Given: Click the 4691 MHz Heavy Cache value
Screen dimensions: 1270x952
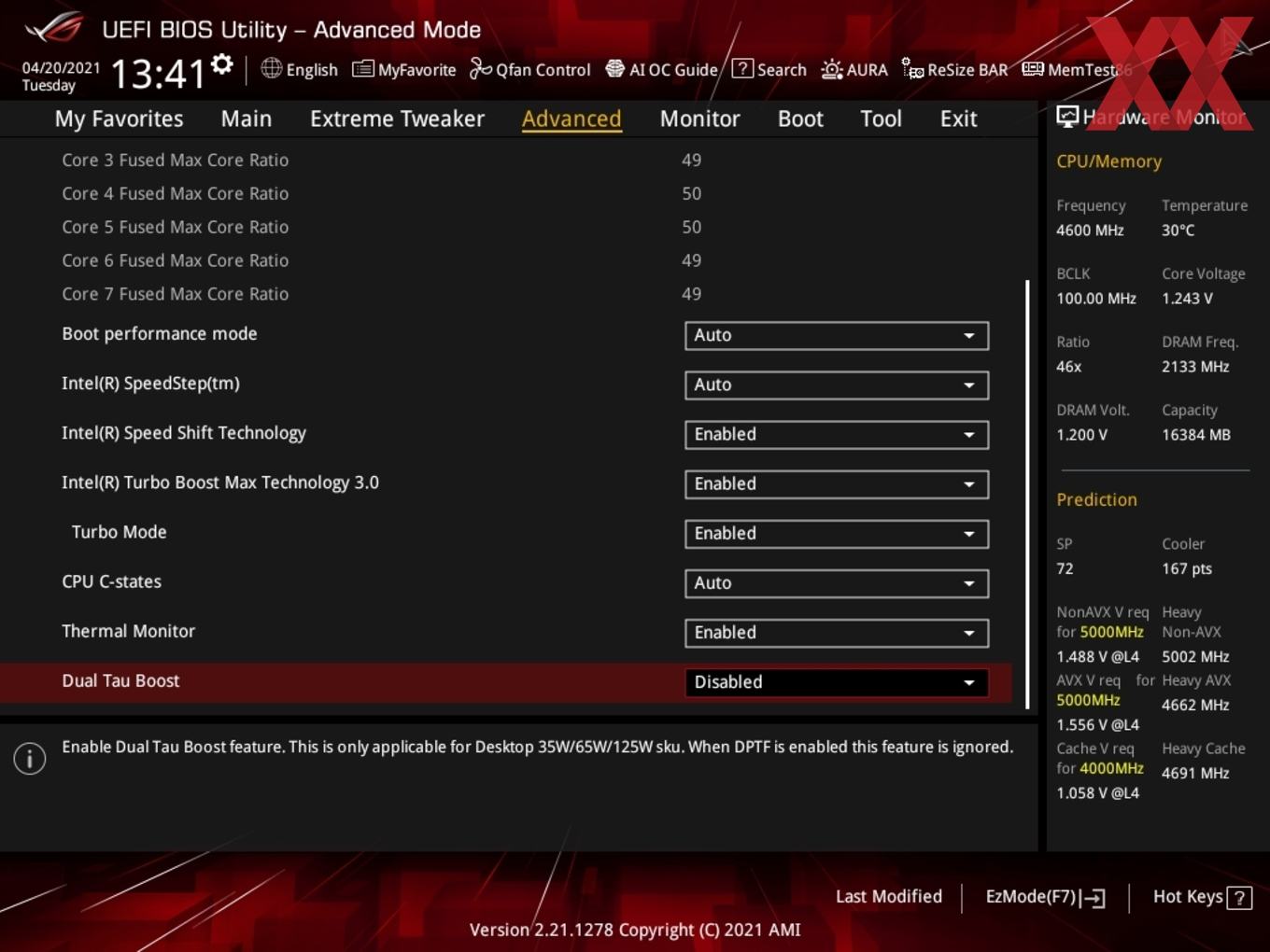Looking at the screenshot, I should (x=1195, y=773).
